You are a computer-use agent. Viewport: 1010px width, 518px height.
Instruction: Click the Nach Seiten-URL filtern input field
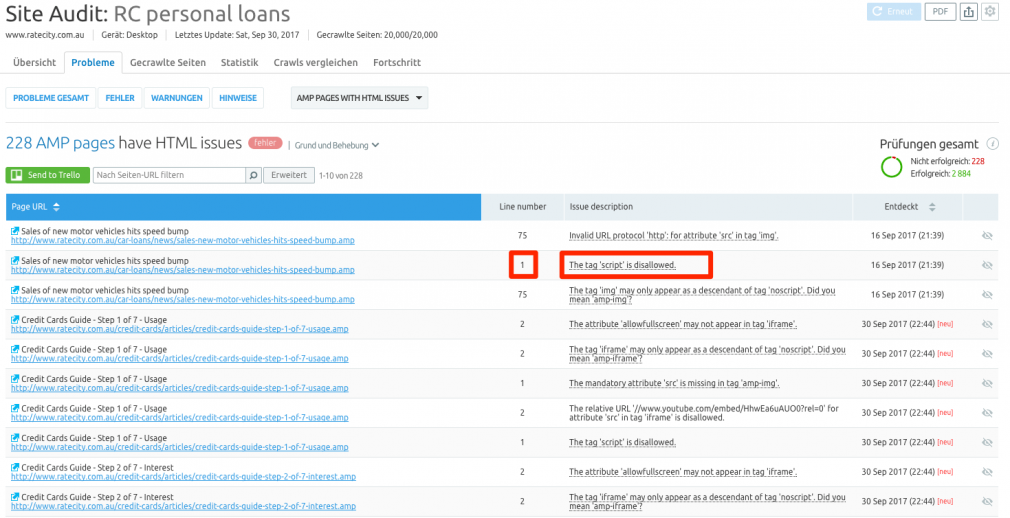pyautogui.click(x=169, y=175)
